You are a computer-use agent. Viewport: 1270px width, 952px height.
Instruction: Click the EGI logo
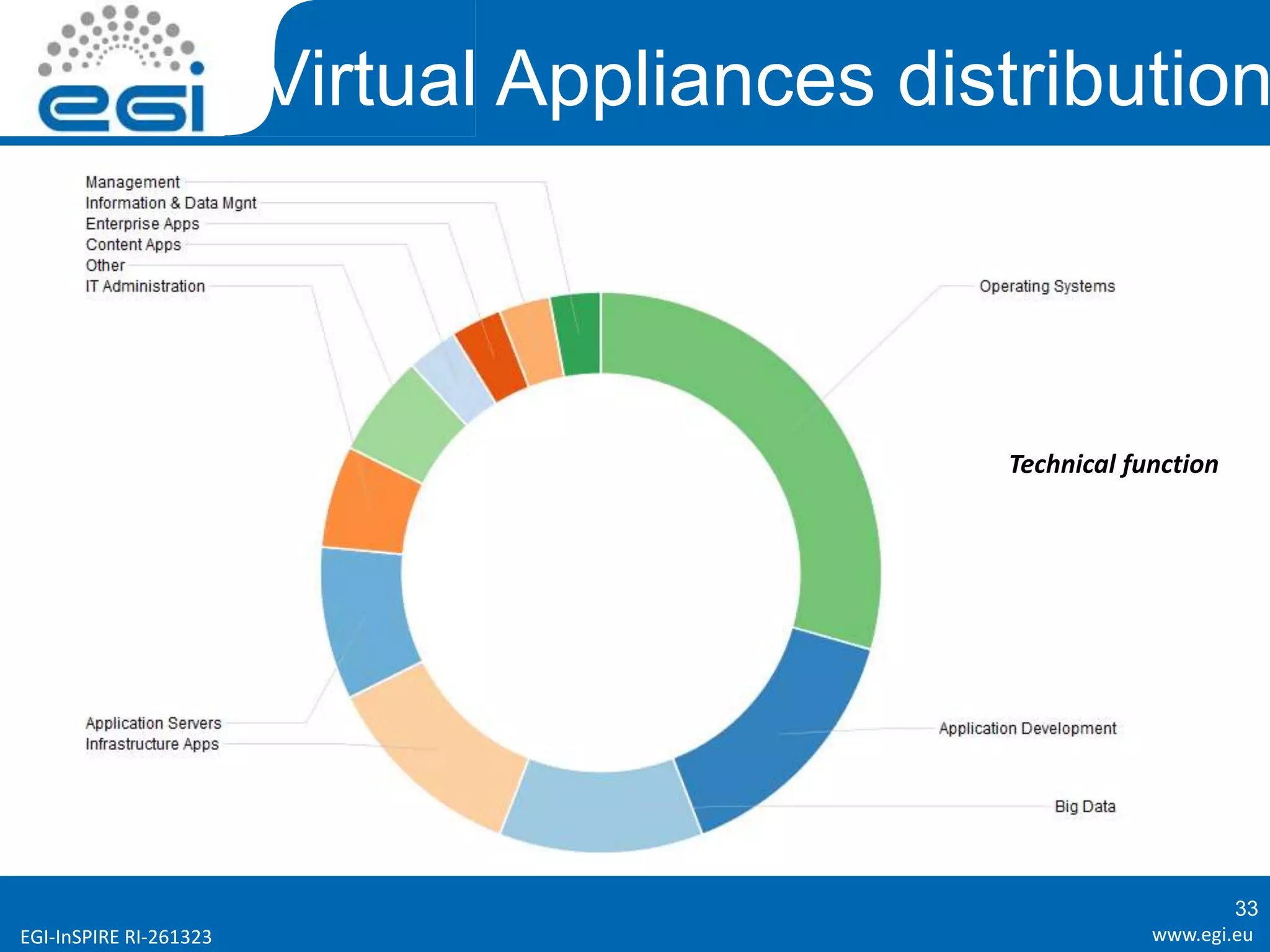click(x=122, y=68)
